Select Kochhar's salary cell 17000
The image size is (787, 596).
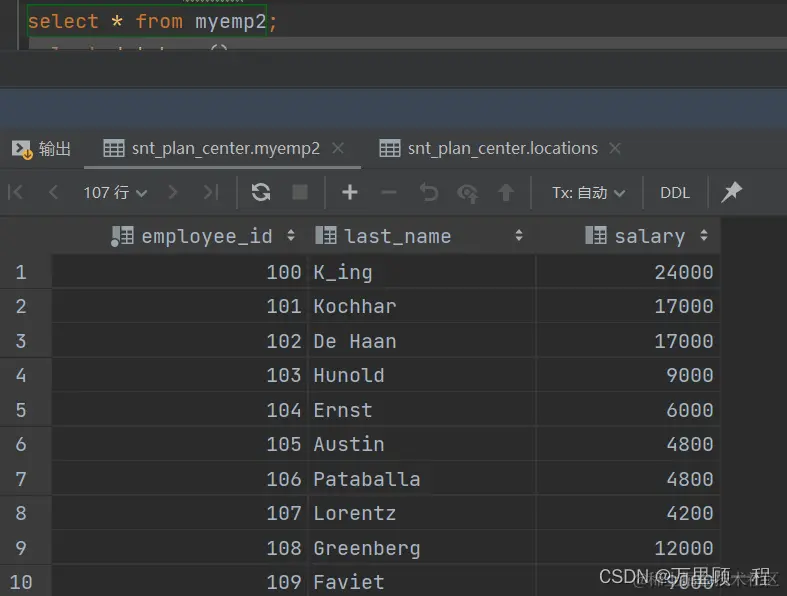[628, 306]
